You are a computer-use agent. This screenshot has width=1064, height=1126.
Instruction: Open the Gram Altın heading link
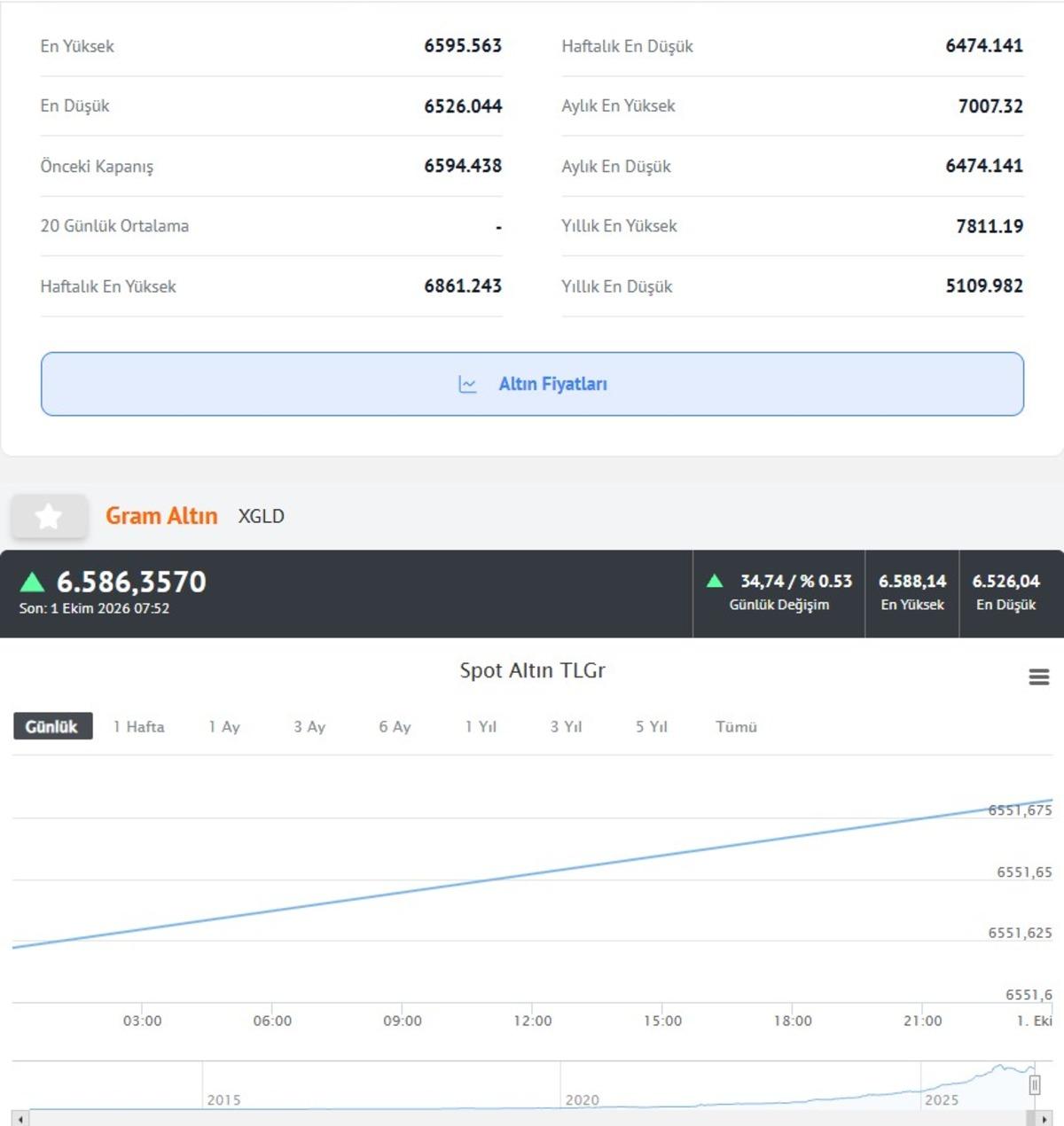click(x=161, y=516)
